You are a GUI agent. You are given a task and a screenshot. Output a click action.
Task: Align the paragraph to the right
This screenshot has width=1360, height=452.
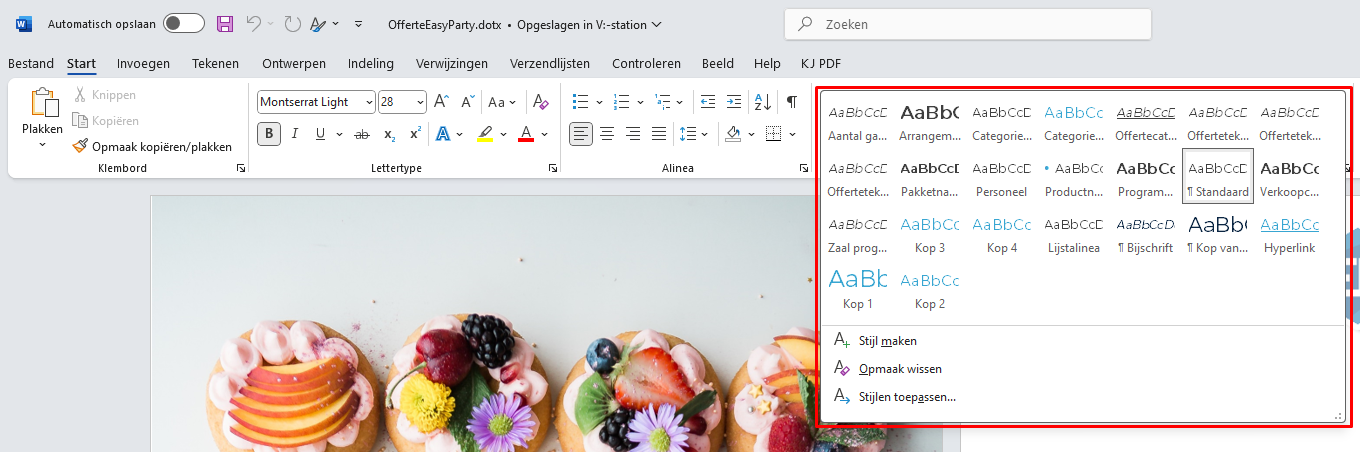point(632,134)
